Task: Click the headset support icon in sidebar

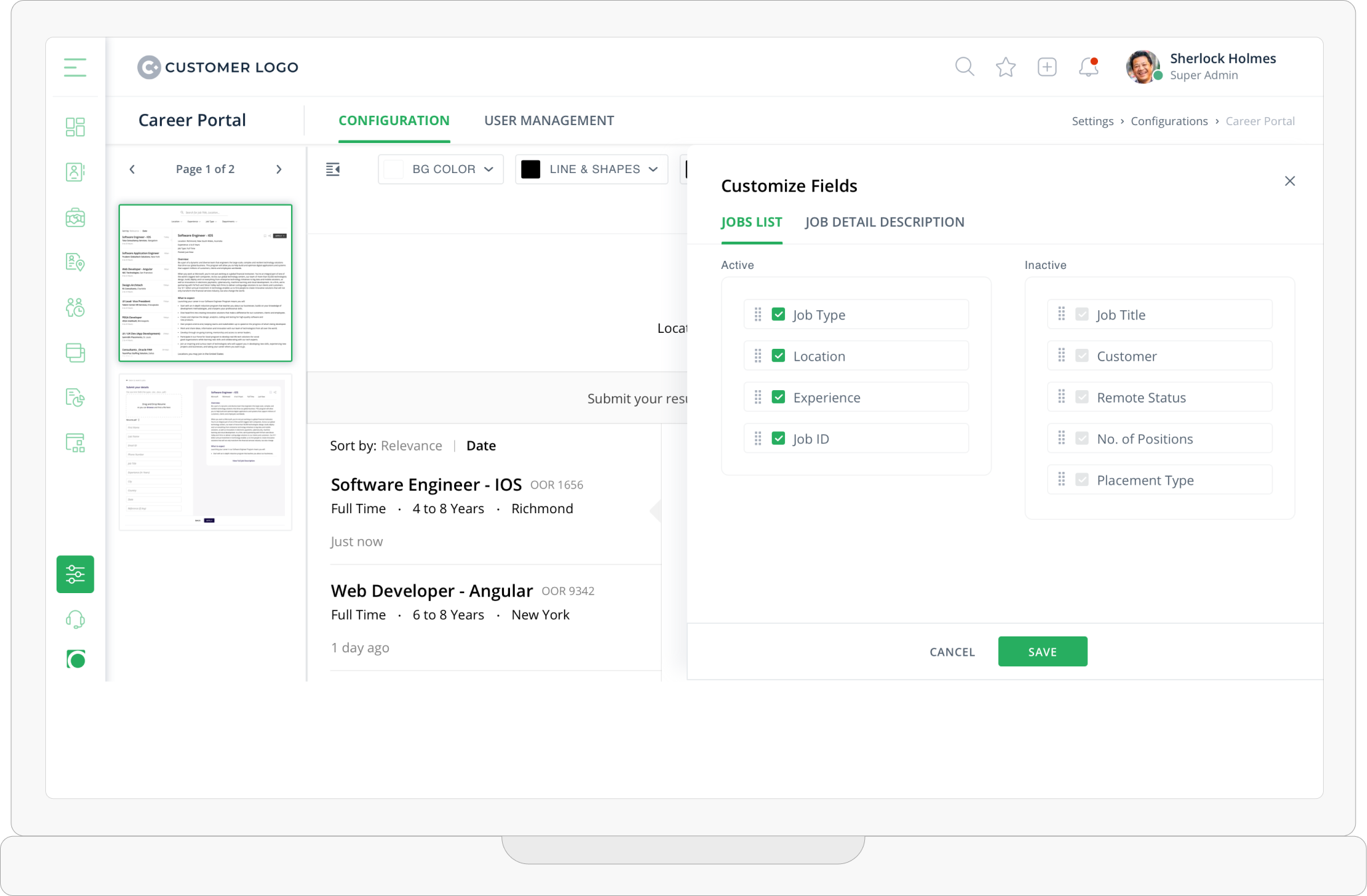Action: (x=75, y=620)
